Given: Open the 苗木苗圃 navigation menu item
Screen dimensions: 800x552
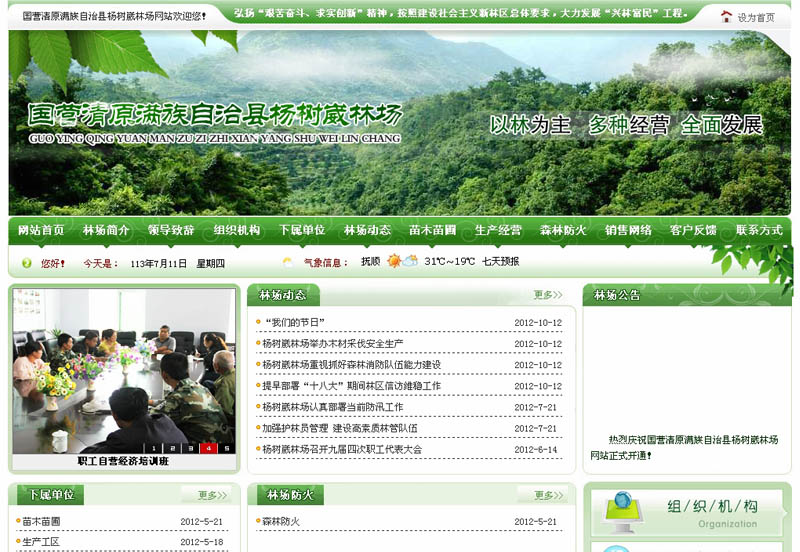Looking at the screenshot, I should coord(432,230).
